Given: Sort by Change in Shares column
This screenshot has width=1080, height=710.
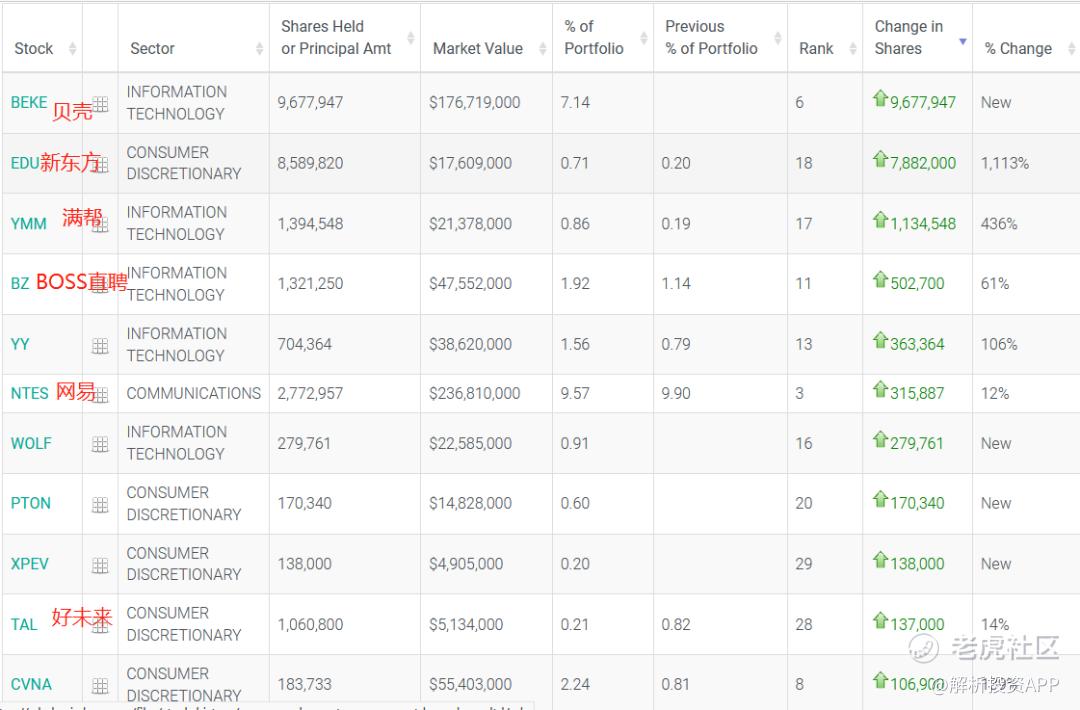Looking at the screenshot, I should pyautogui.click(x=908, y=37).
